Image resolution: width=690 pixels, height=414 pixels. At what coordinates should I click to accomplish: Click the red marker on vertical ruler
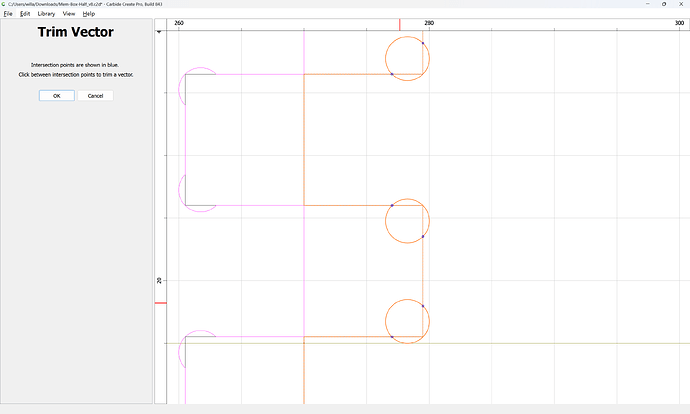click(161, 303)
